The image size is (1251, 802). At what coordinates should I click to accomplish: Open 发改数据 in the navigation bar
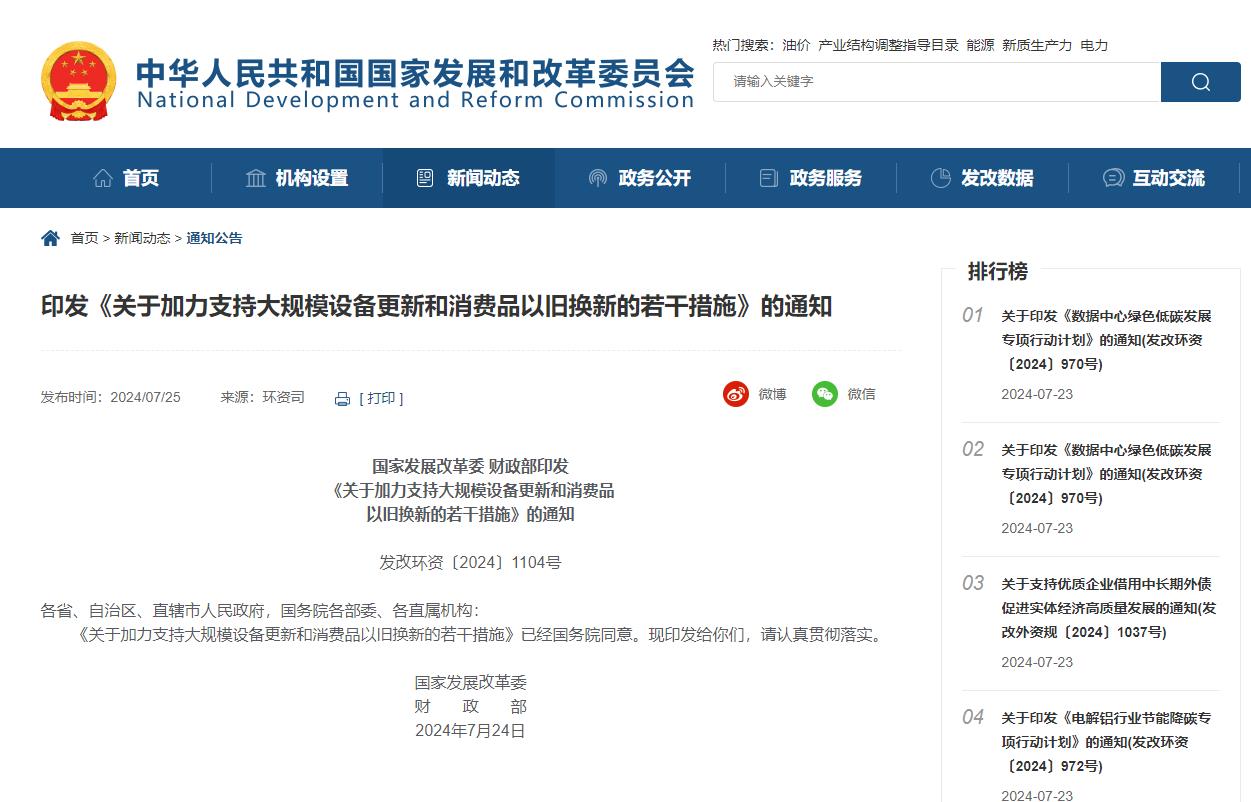[x=982, y=178]
